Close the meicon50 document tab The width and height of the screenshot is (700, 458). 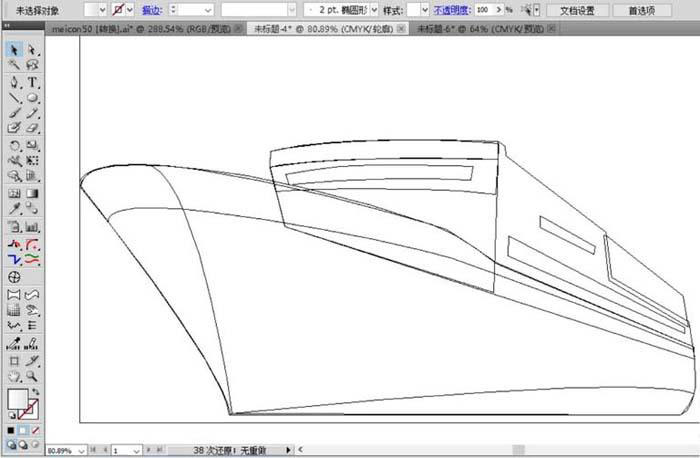point(239,29)
